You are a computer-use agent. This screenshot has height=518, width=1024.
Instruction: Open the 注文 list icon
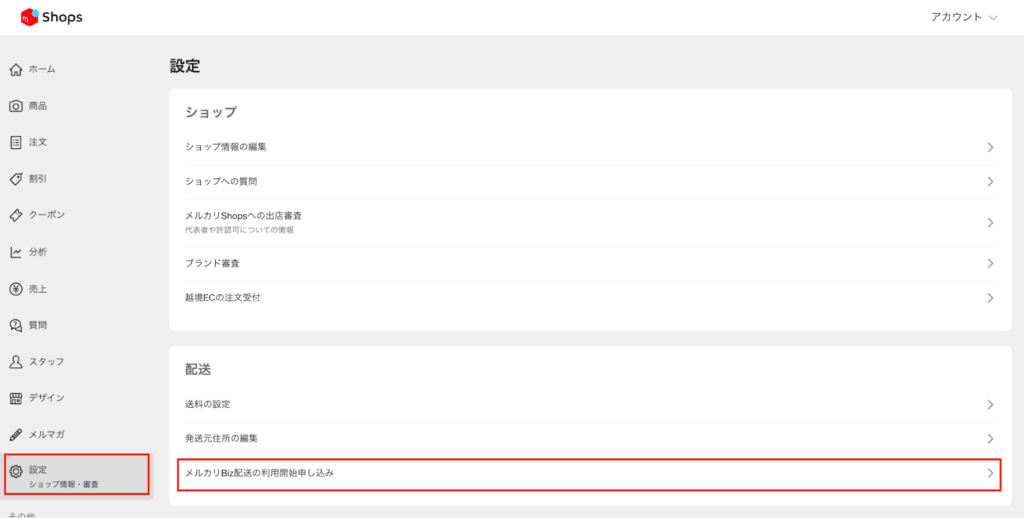click(16, 142)
